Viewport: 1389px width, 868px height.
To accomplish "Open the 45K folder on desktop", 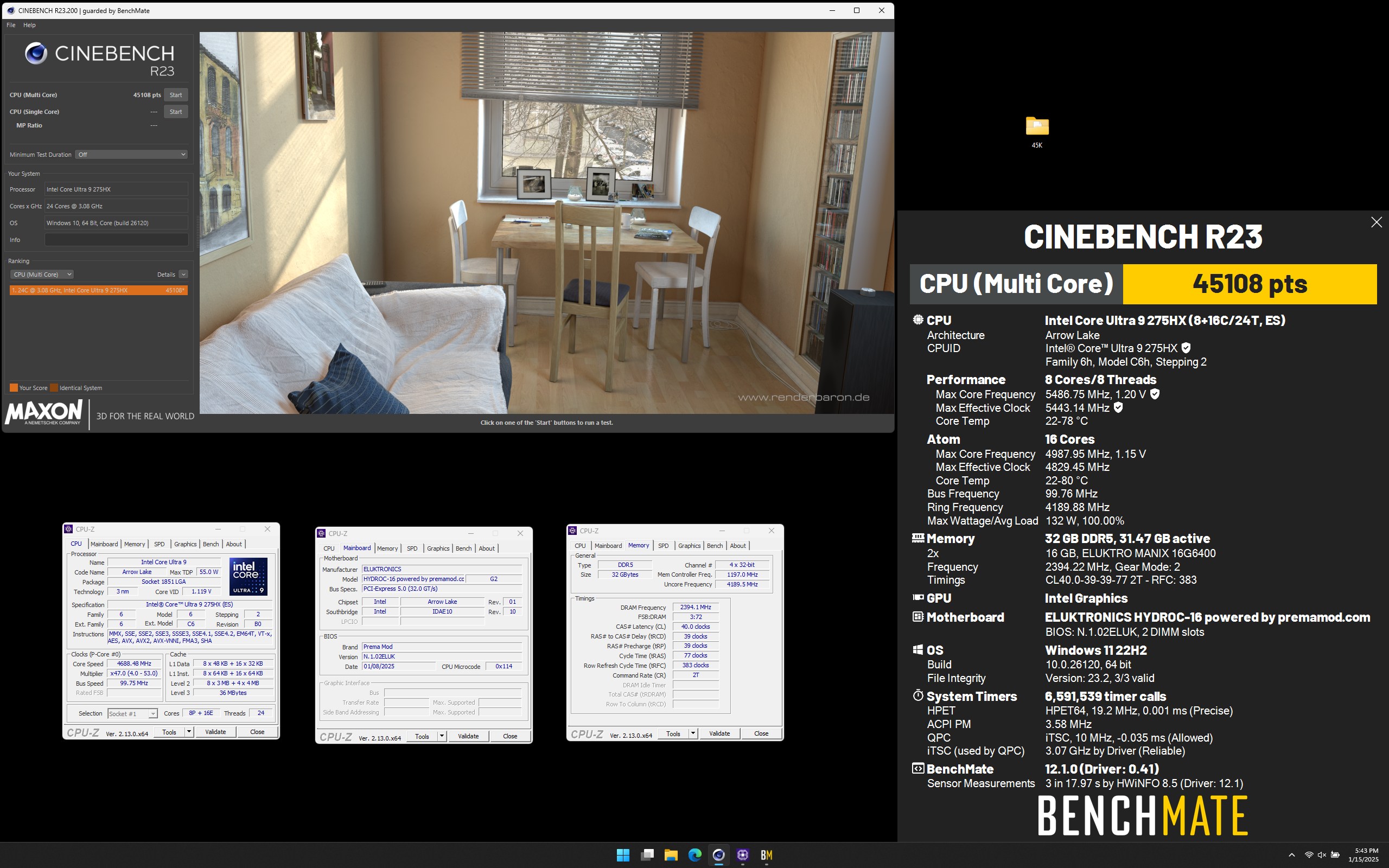I will pos(1036,127).
